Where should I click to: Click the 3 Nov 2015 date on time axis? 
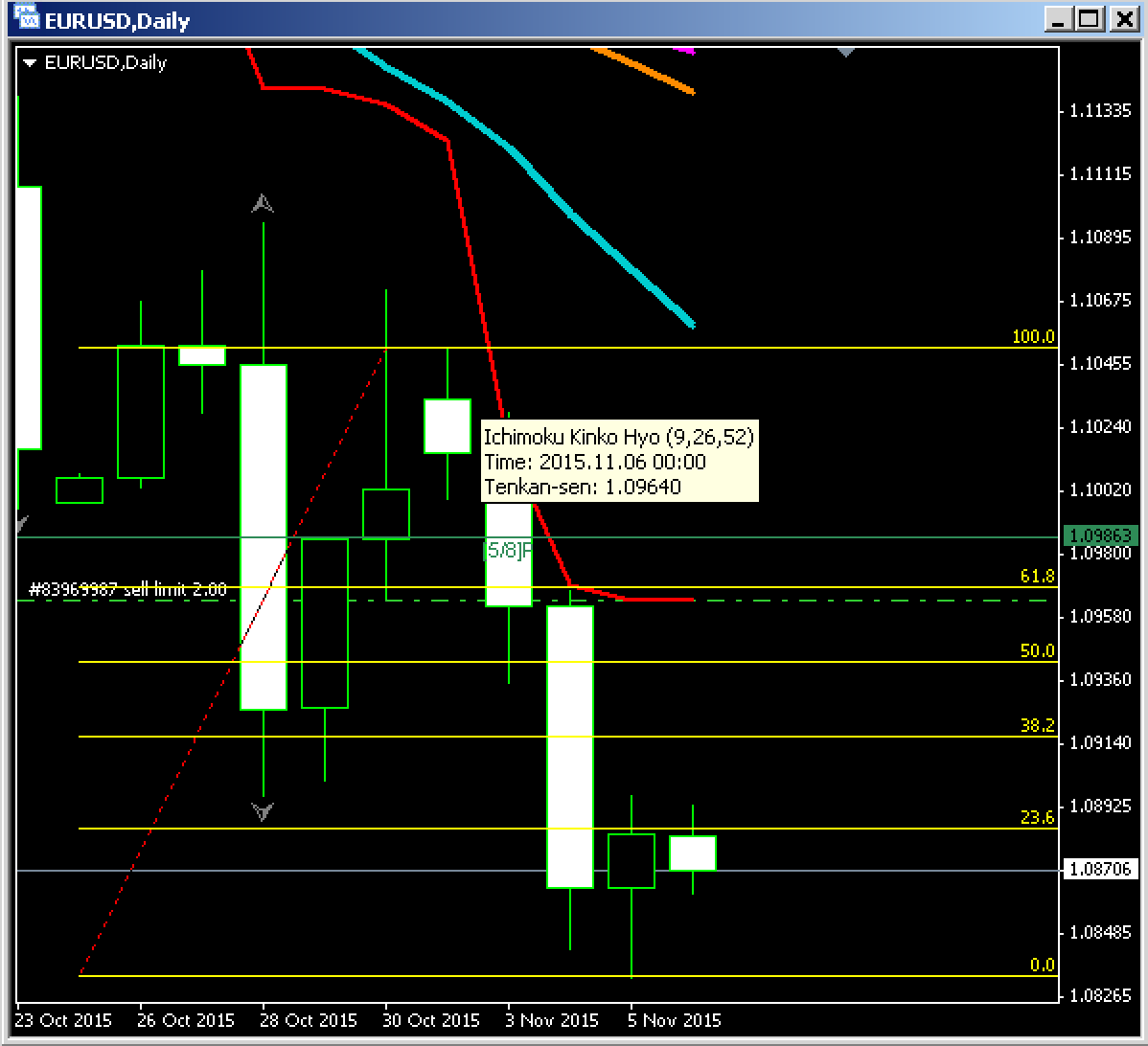point(552,1020)
